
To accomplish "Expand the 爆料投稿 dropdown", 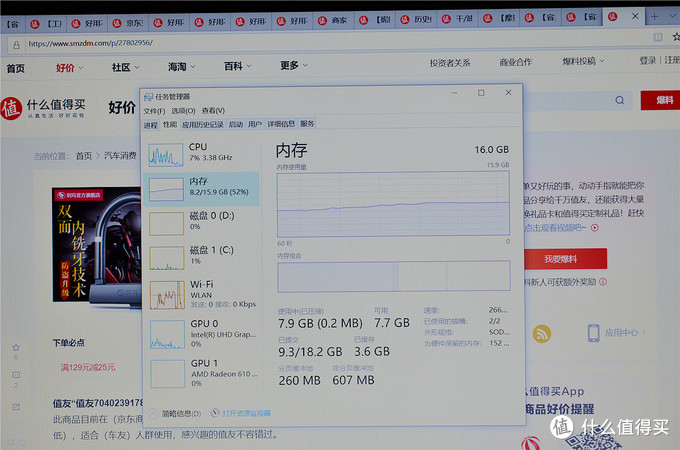I will click(583, 62).
